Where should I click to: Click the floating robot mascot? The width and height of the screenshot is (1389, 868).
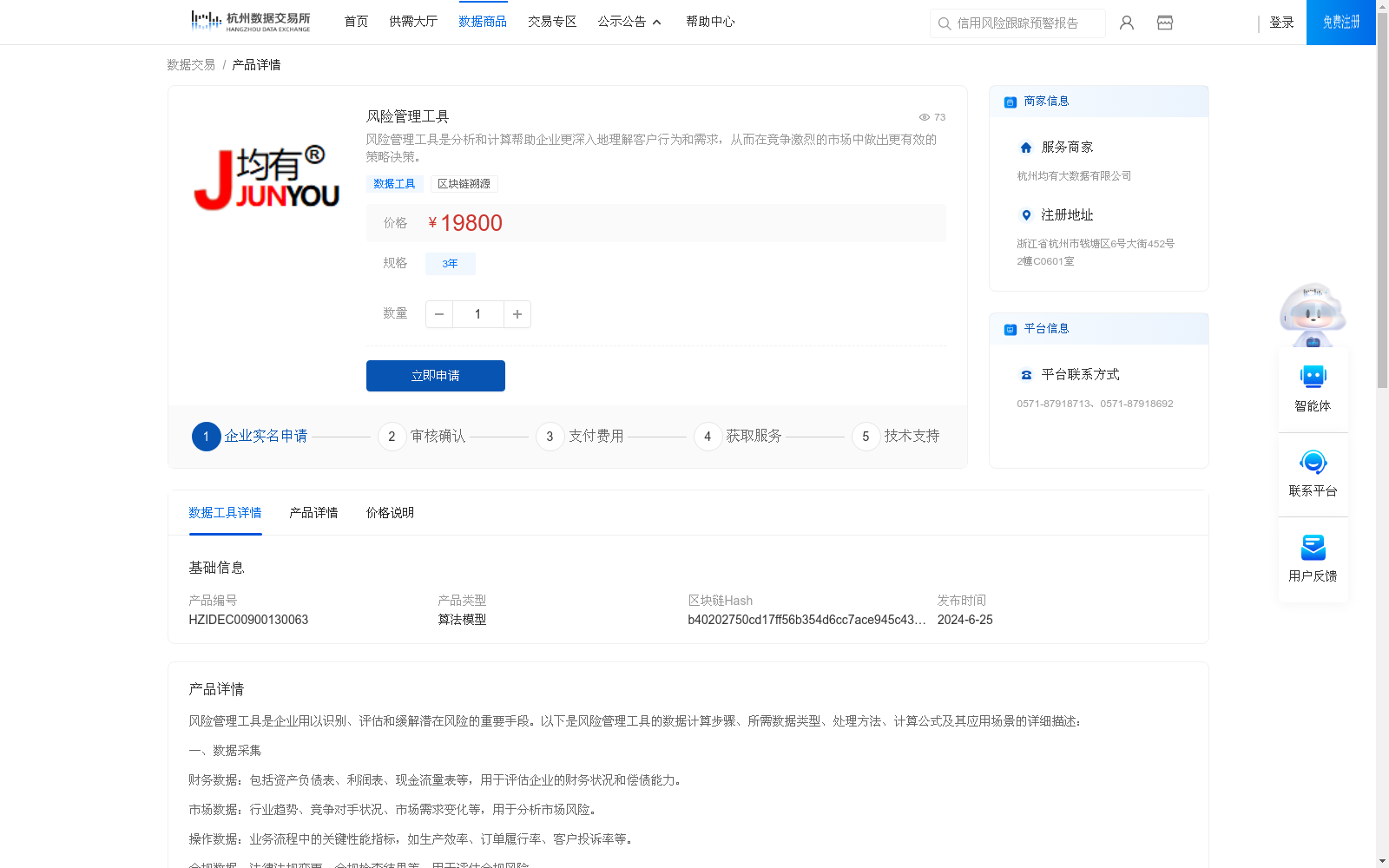pyautogui.click(x=1313, y=315)
